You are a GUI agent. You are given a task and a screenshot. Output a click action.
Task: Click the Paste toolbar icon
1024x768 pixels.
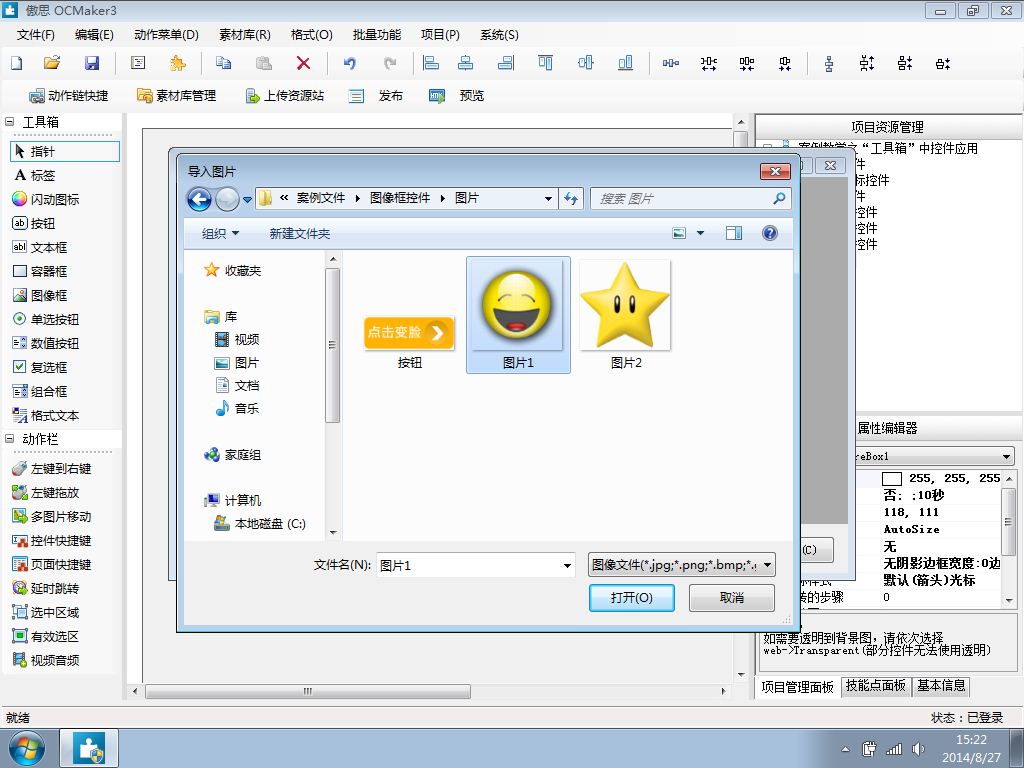tap(264, 63)
